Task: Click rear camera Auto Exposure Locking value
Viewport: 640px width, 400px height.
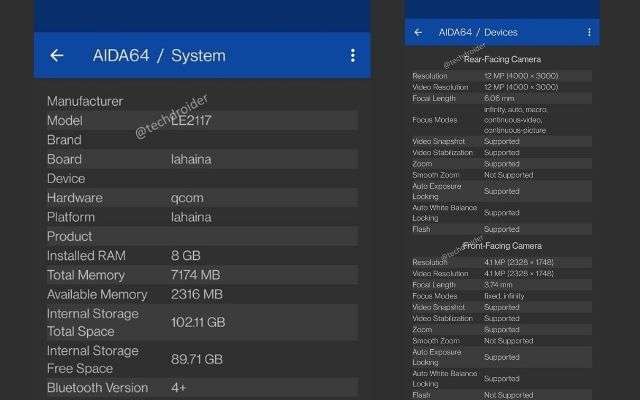Action: click(x=502, y=191)
